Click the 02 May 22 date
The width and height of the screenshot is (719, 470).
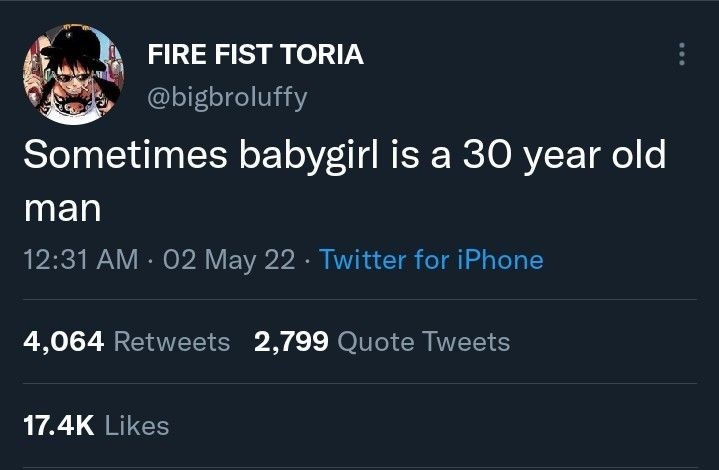pos(232,260)
